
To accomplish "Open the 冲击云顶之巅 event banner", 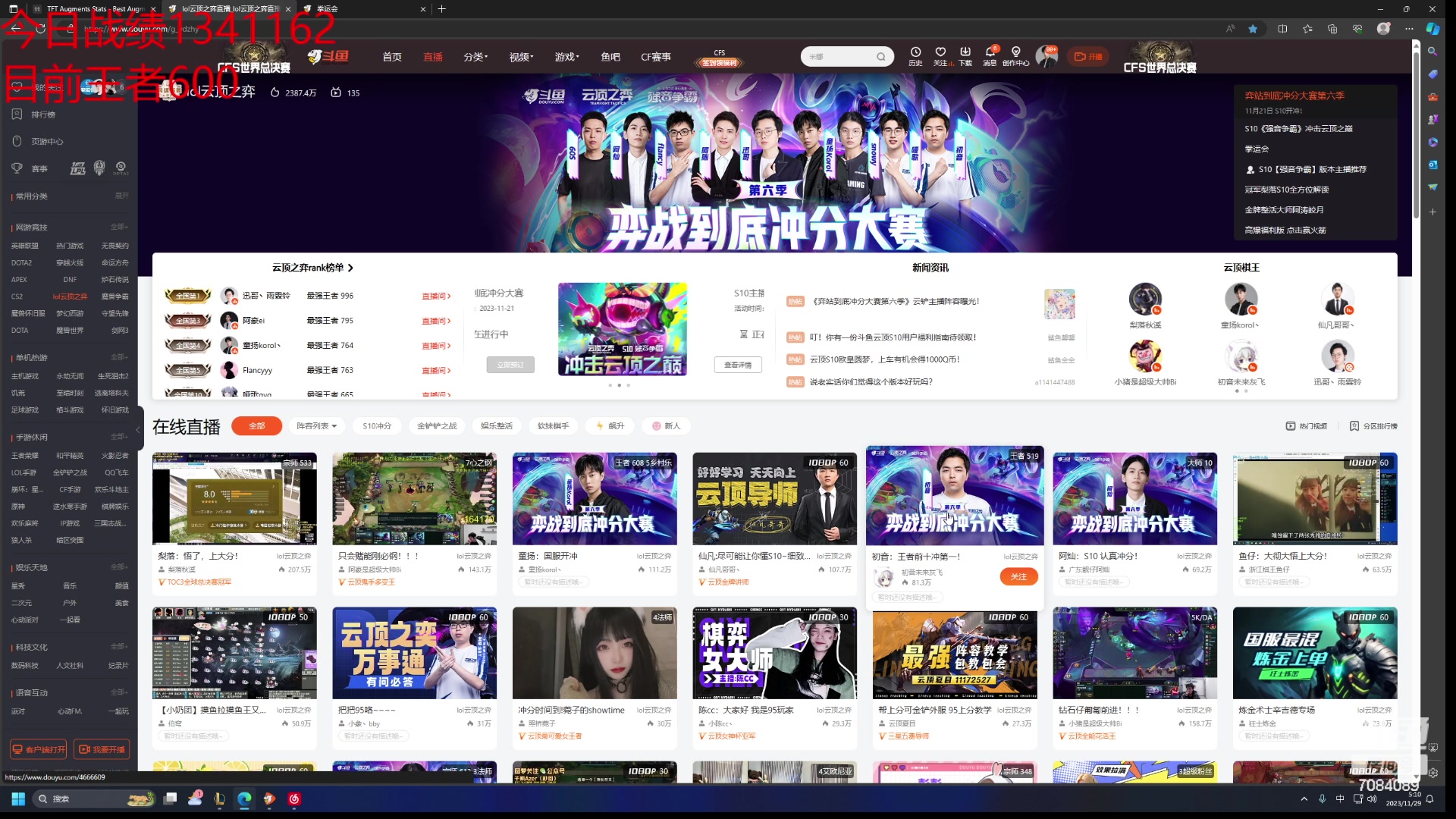I will (x=623, y=329).
